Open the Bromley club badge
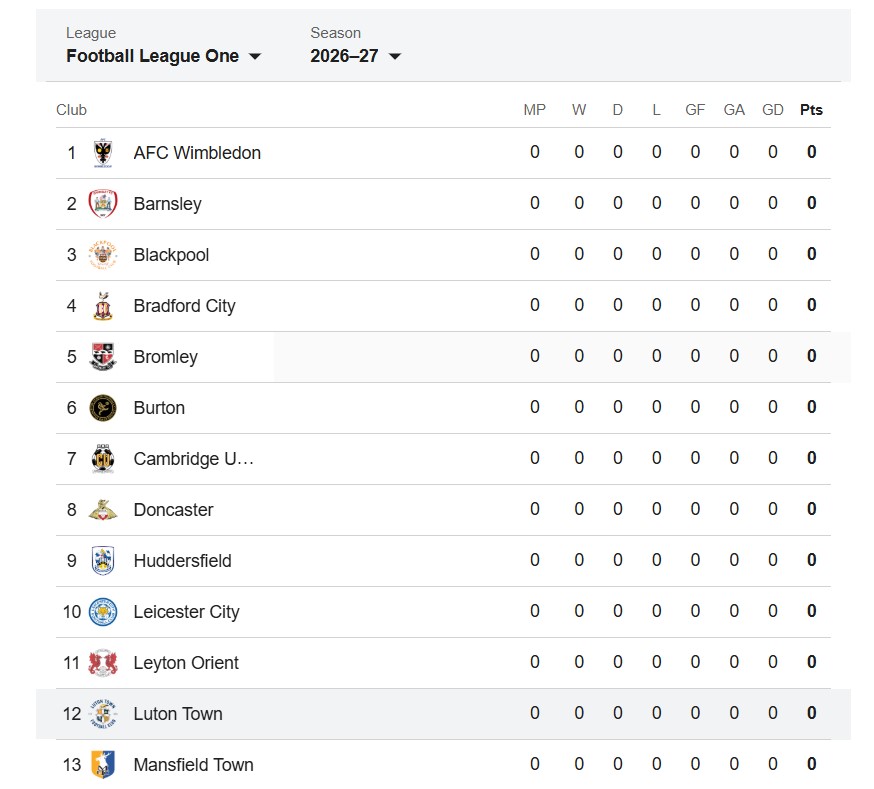Viewport: 874px width, 789px height. (x=103, y=357)
